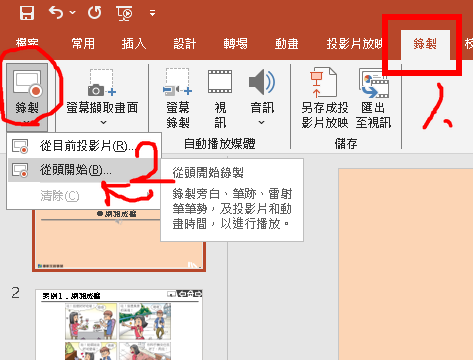The width and height of the screenshot is (473, 360).
Task: Click the 錄製 record slideshow icon
Action: (27, 83)
